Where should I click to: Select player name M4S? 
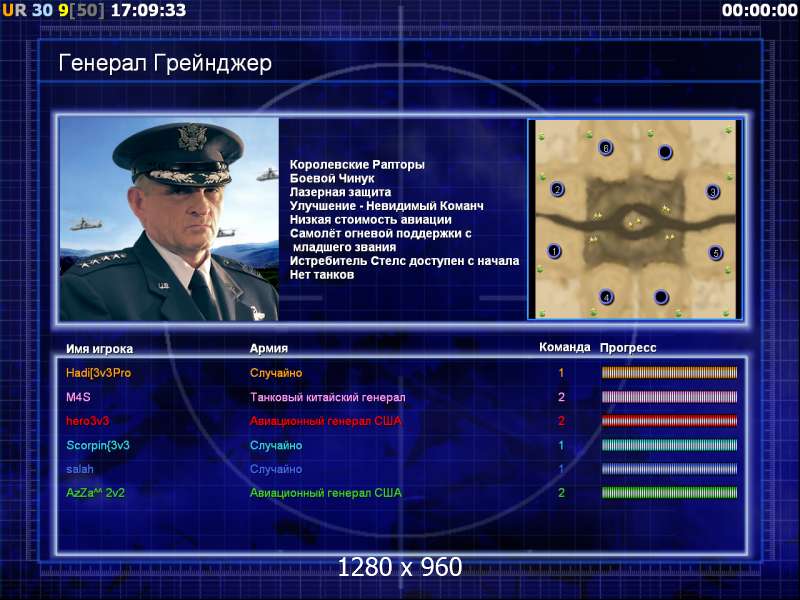pos(78,396)
